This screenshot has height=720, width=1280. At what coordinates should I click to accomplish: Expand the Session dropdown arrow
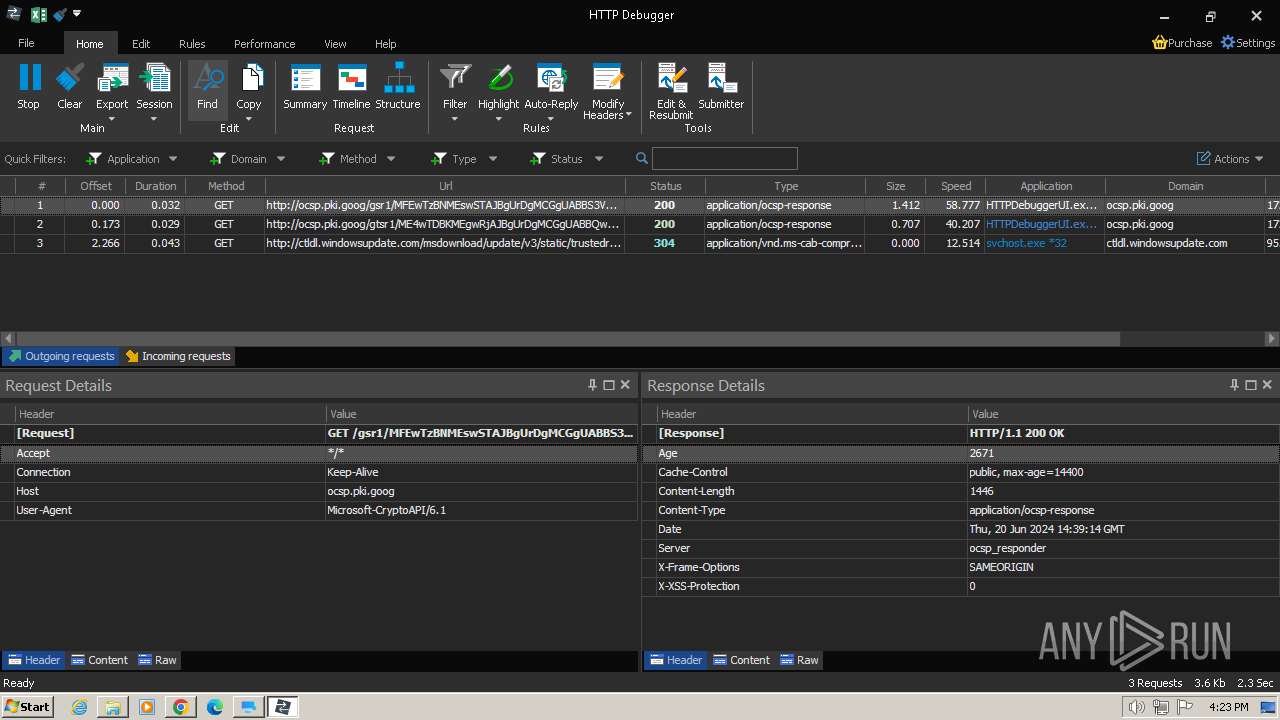[x=154, y=119]
